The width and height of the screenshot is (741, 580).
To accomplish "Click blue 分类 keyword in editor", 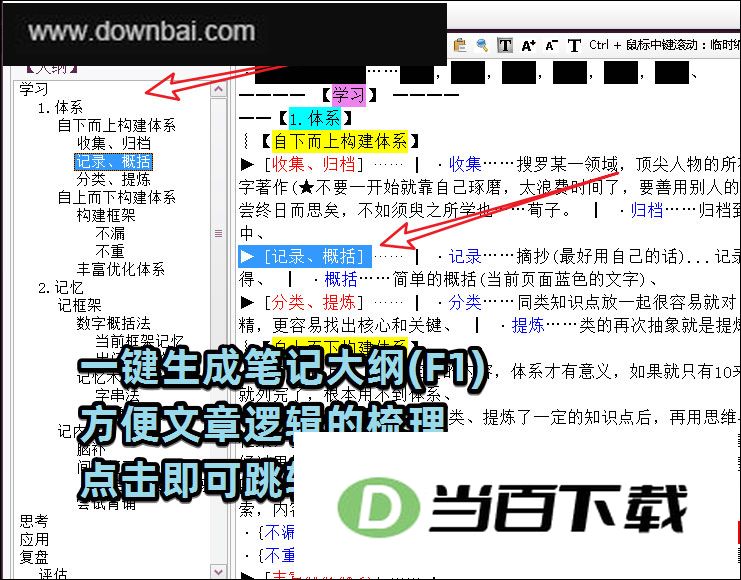I will point(465,302).
